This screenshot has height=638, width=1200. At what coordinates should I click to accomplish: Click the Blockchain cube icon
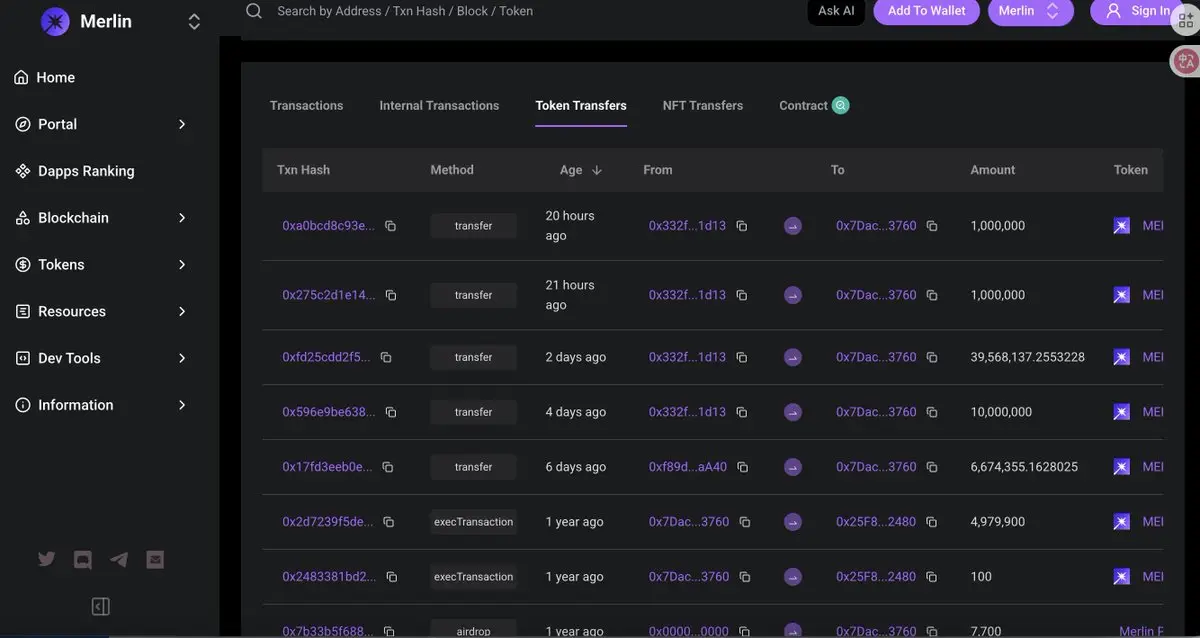22,218
